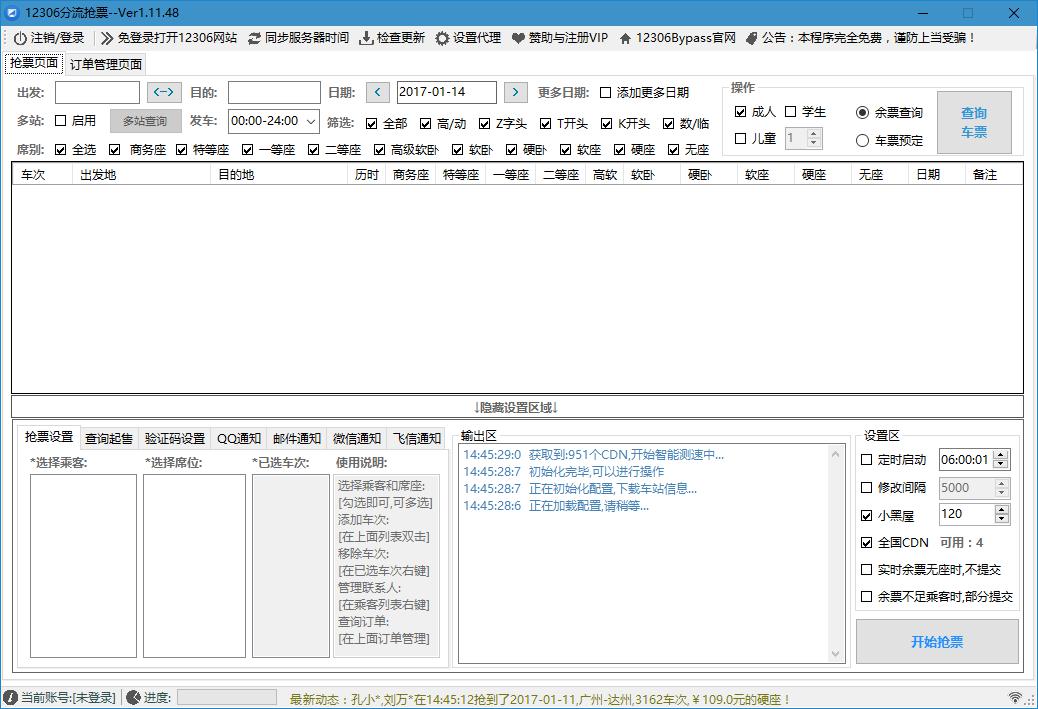Image resolution: width=1038 pixels, height=709 pixels.
Task: Increase the 修改间隔 value stepper
Action: 1002,483
